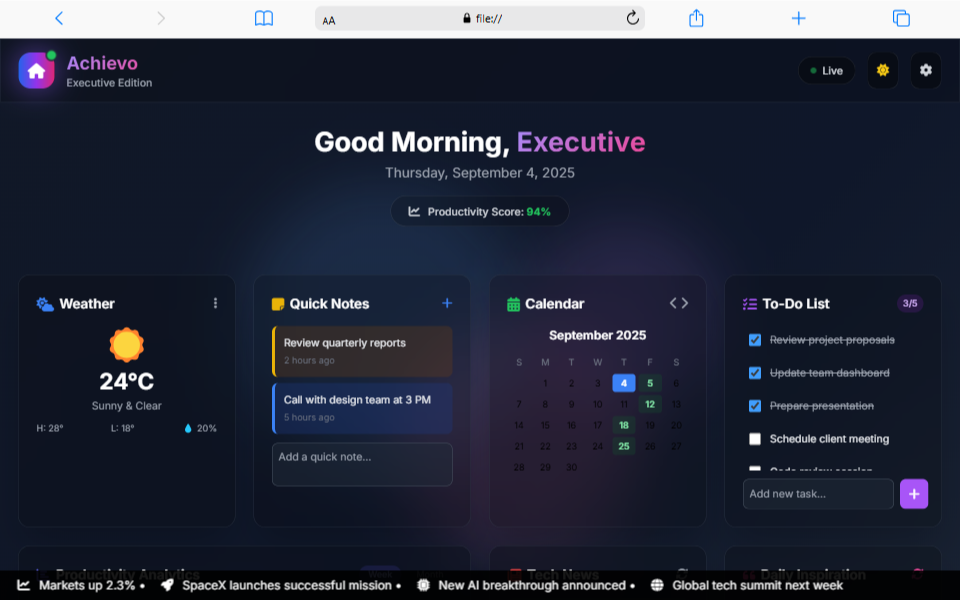960x600 pixels.
Task: Check the Schedule client meeting task
Action: [755, 439]
